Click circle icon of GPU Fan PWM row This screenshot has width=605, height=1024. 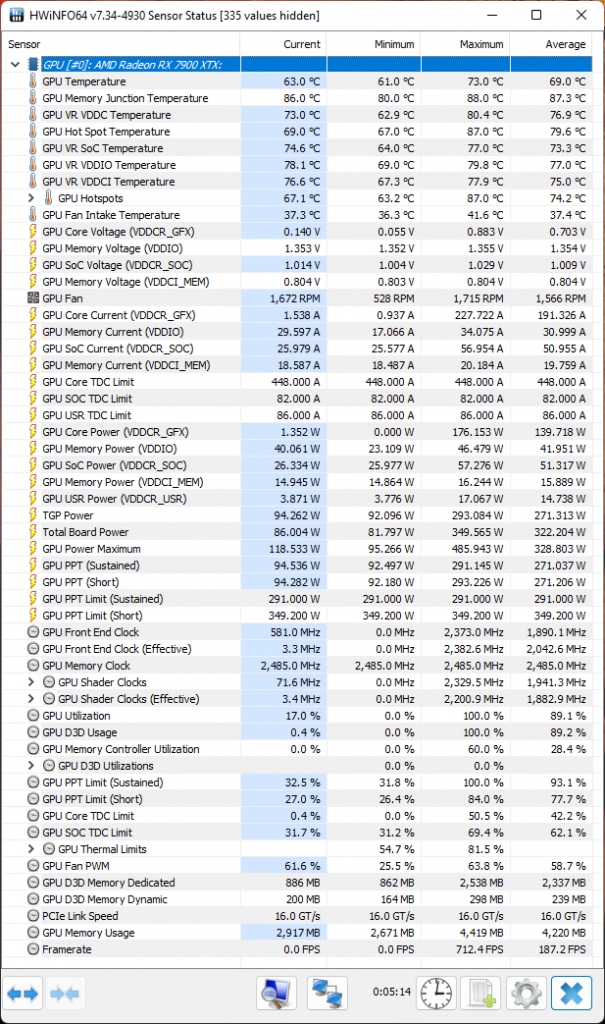[x=33, y=865]
